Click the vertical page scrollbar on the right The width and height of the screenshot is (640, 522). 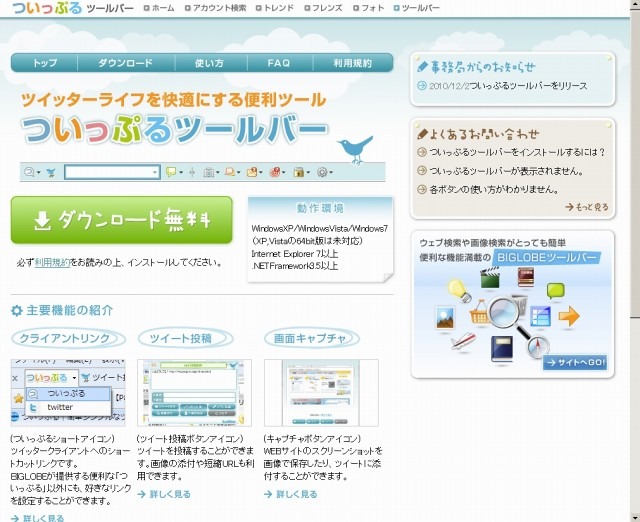point(635,261)
